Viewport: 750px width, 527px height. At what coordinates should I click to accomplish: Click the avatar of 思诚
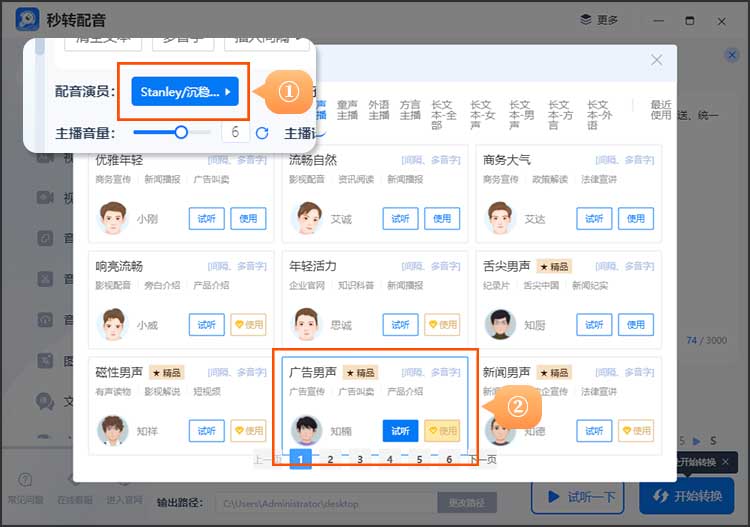pos(307,324)
